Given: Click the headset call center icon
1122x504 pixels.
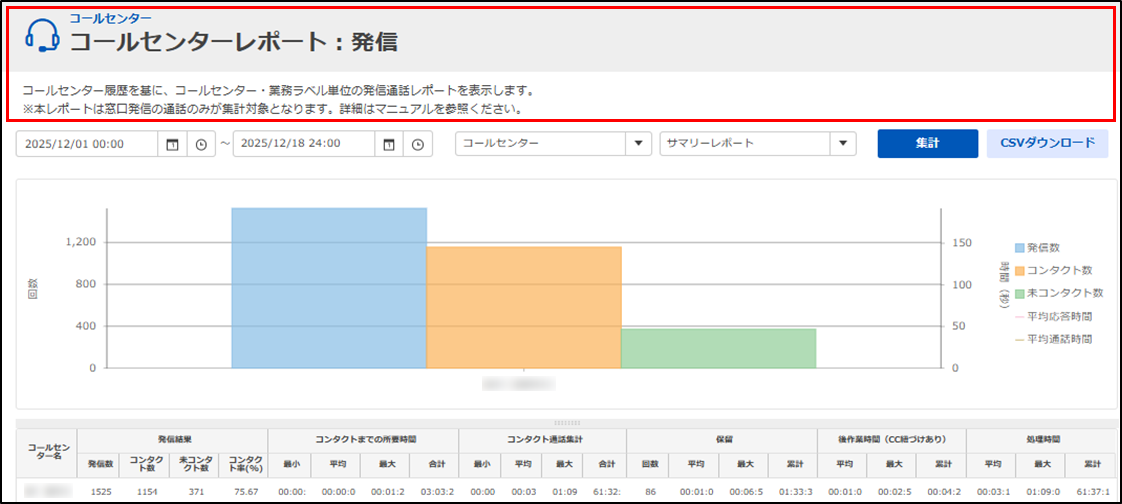Looking at the screenshot, I should (42, 35).
